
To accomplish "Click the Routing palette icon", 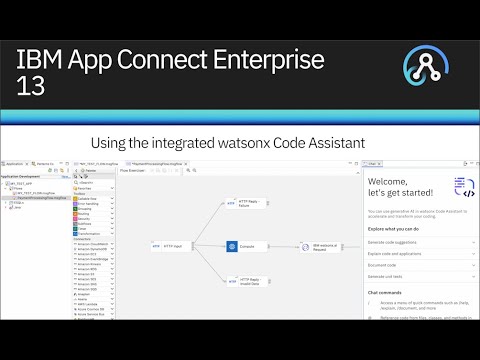I will point(75,214).
